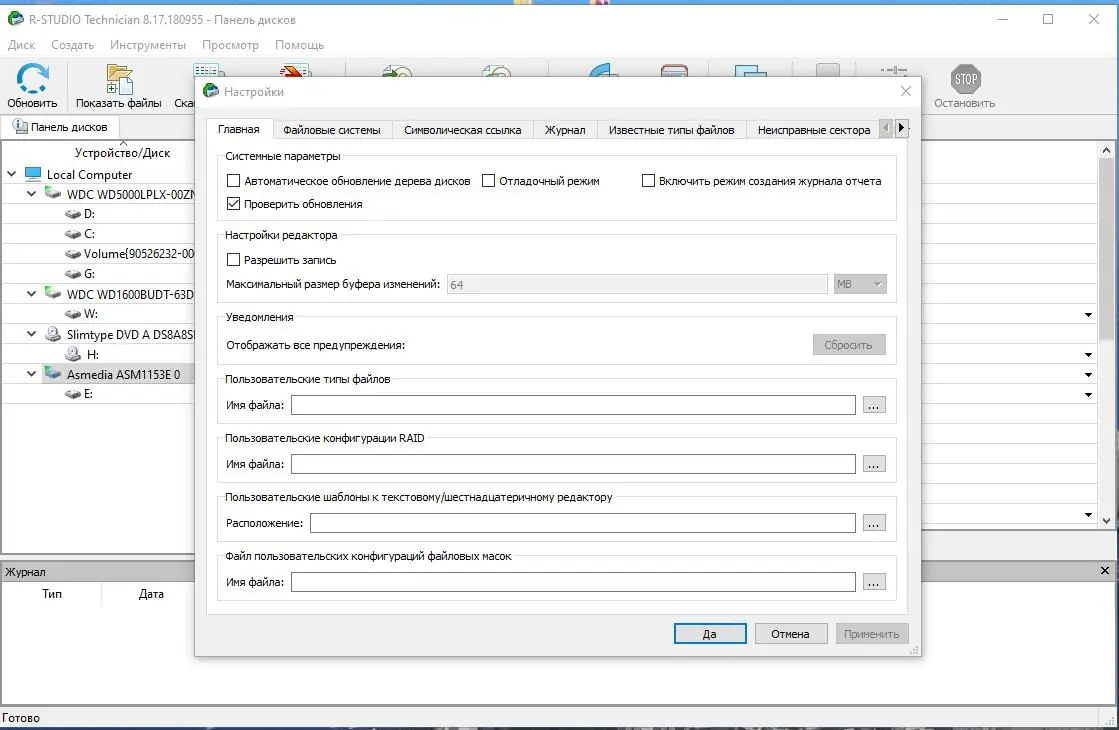1119x730 pixels.
Task: Click the Отмена button
Action: (x=791, y=633)
